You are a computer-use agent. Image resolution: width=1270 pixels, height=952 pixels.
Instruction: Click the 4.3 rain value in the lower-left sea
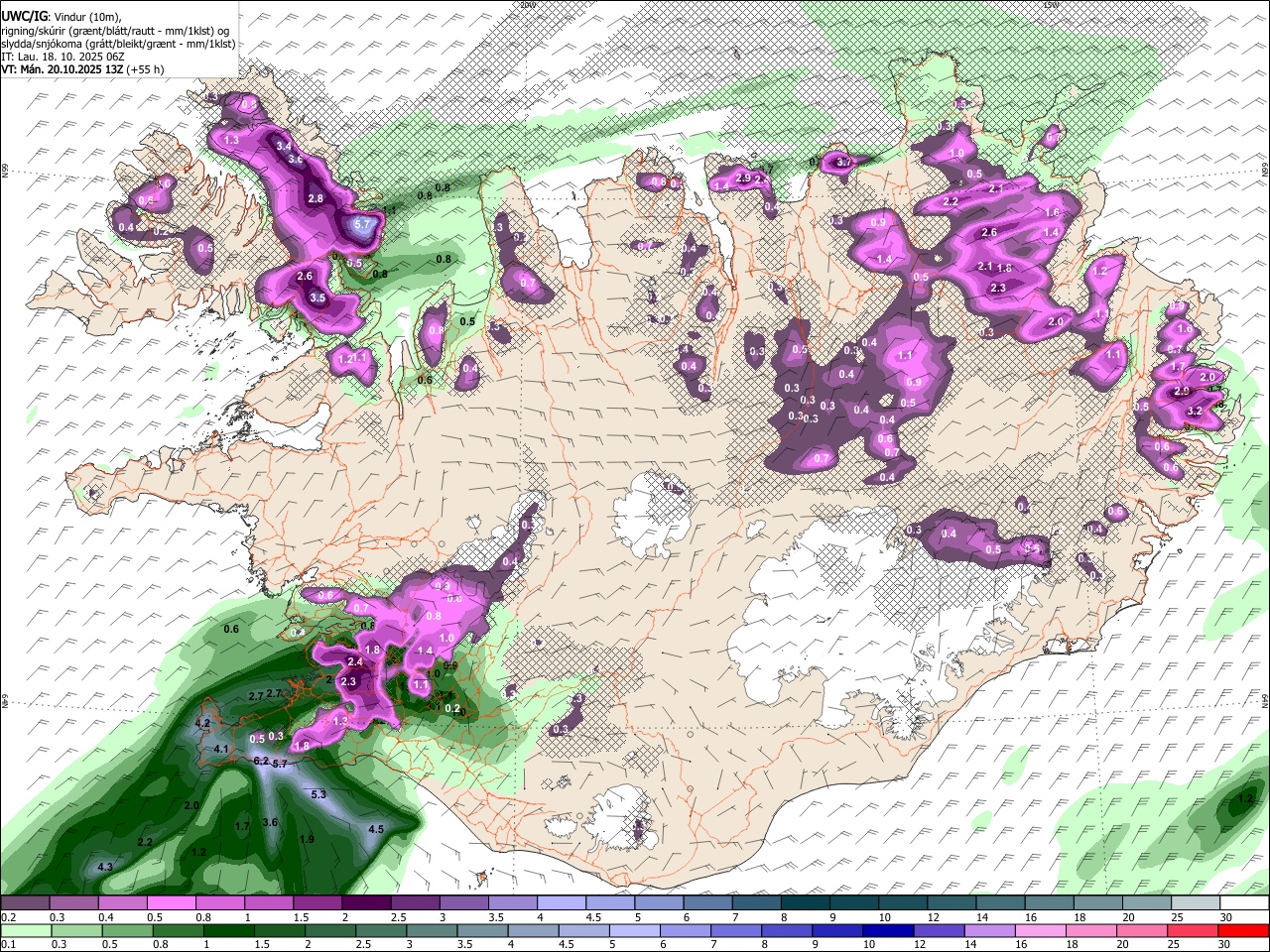tap(105, 867)
